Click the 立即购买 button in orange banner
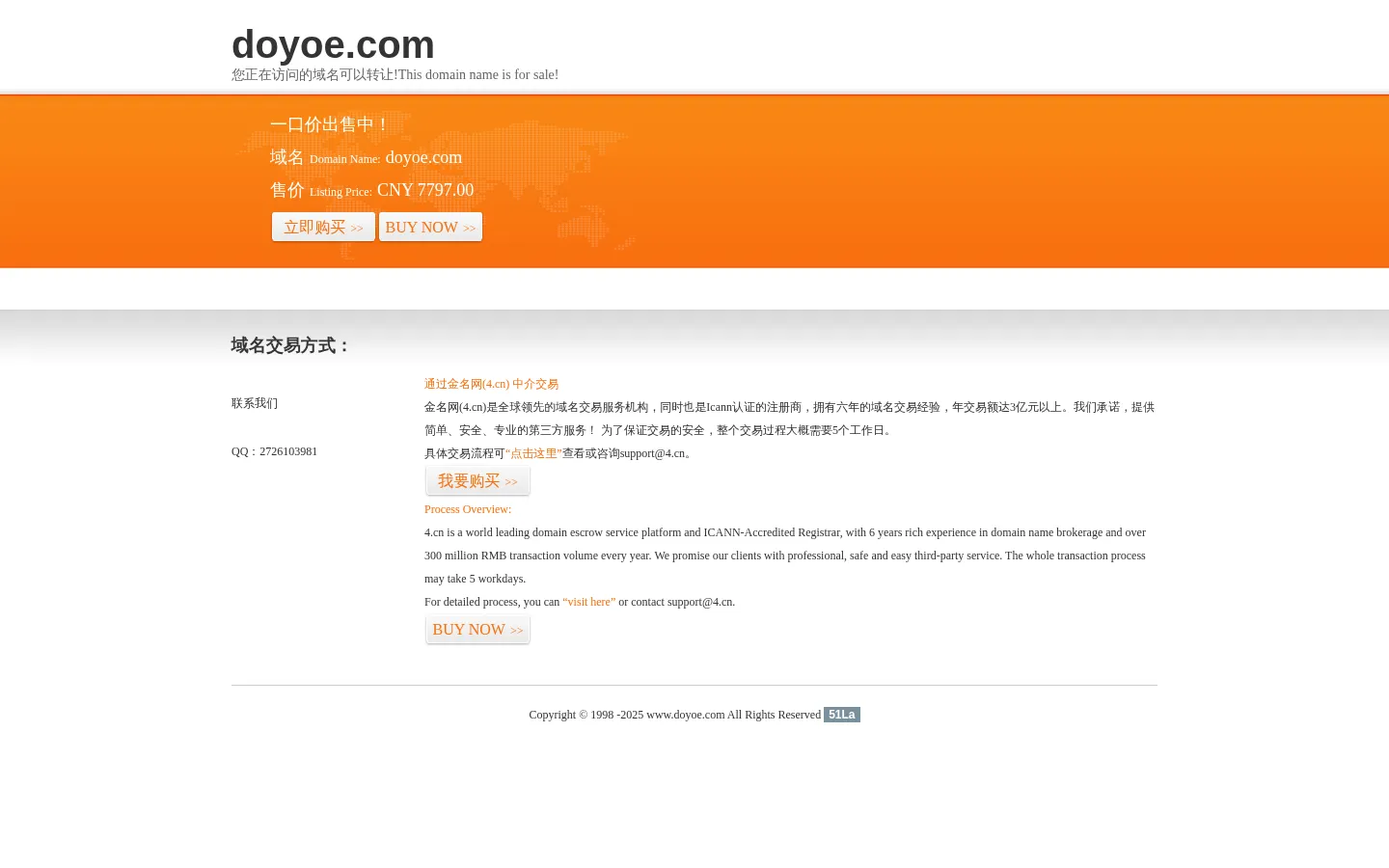Image resolution: width=1389 pixels, height=868 pixels. [x=323, y=227]
